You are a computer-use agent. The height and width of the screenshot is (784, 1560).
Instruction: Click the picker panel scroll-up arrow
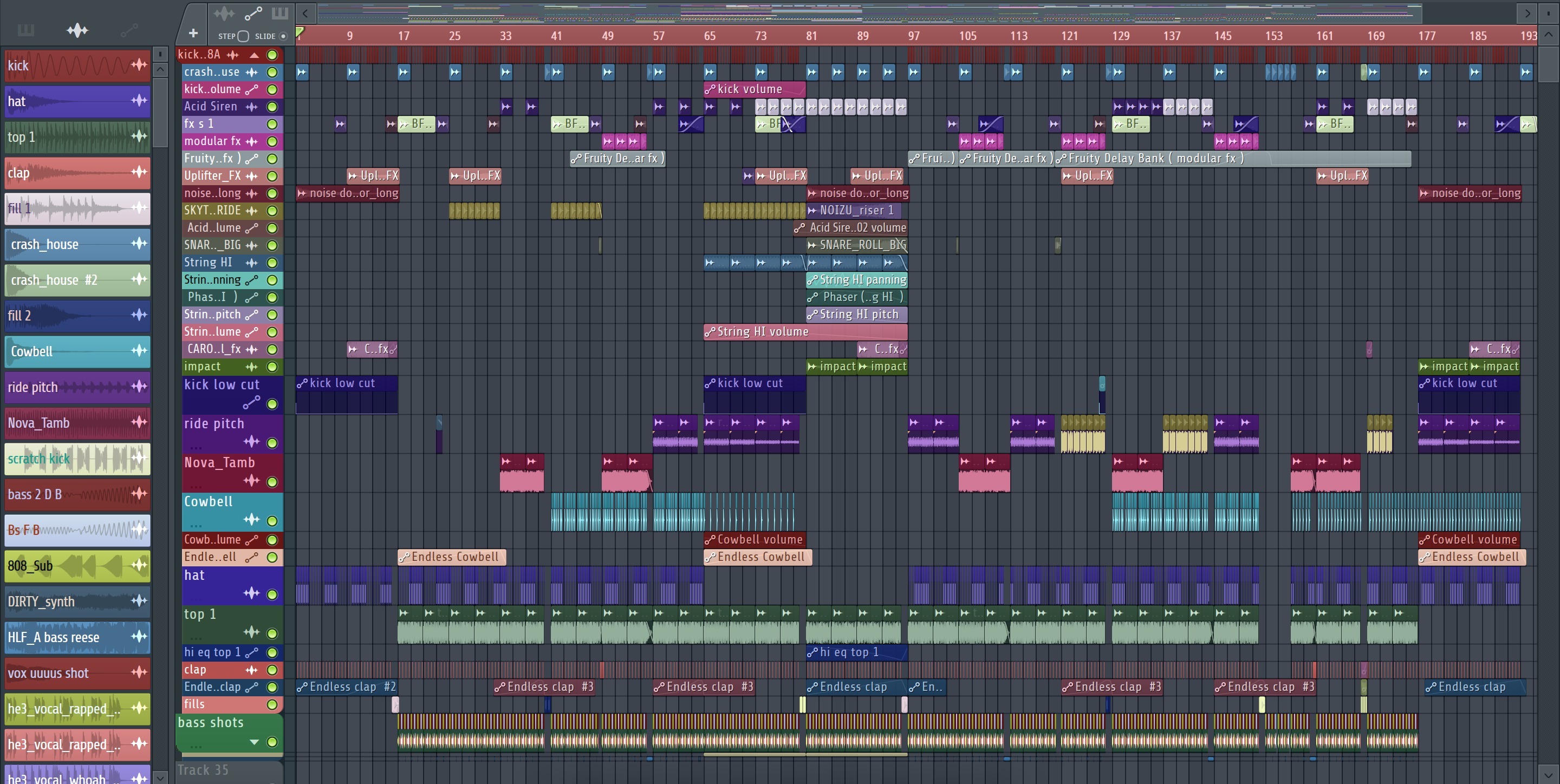[160, 70]
